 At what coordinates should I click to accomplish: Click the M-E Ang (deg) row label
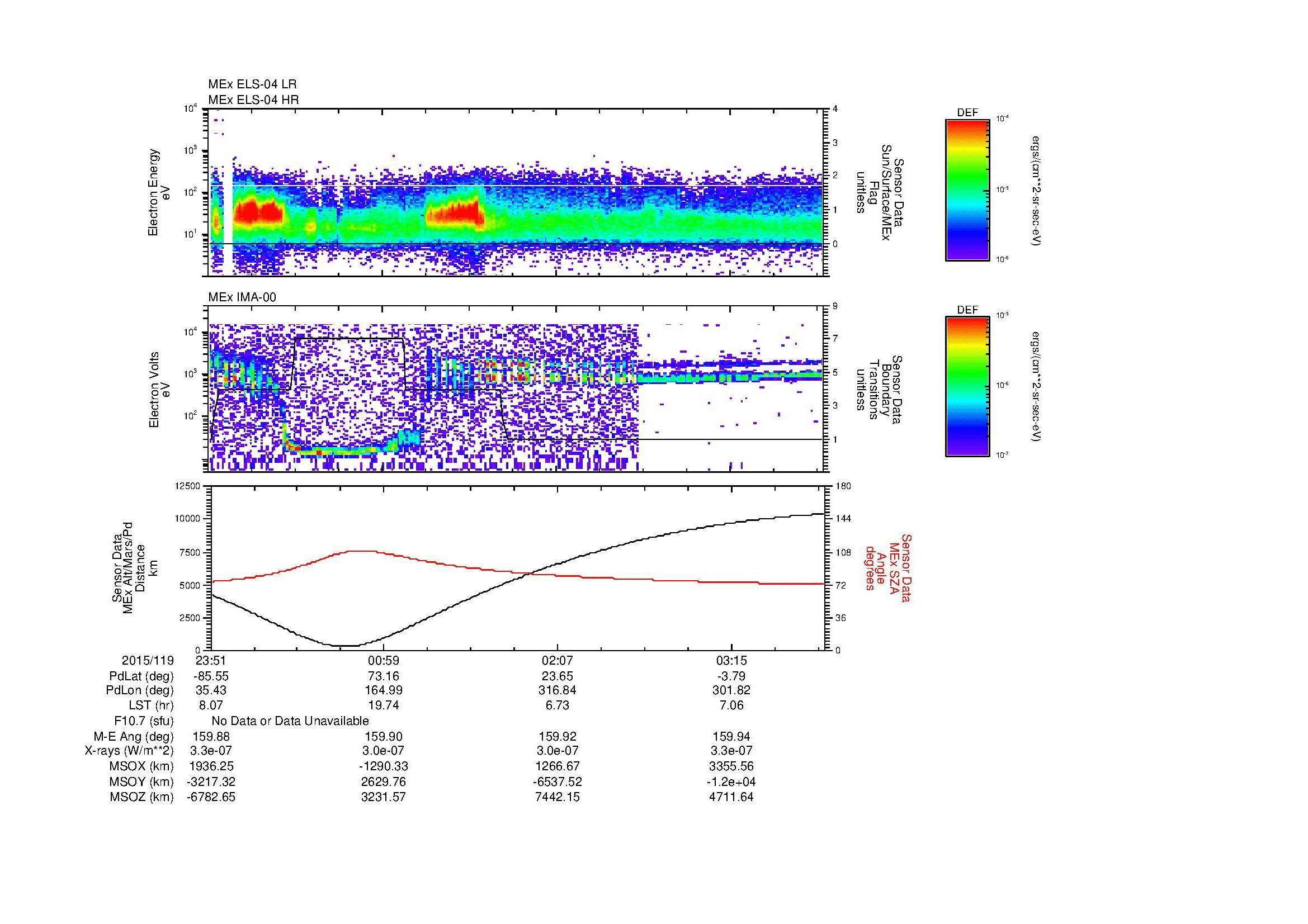coord(134,736)
